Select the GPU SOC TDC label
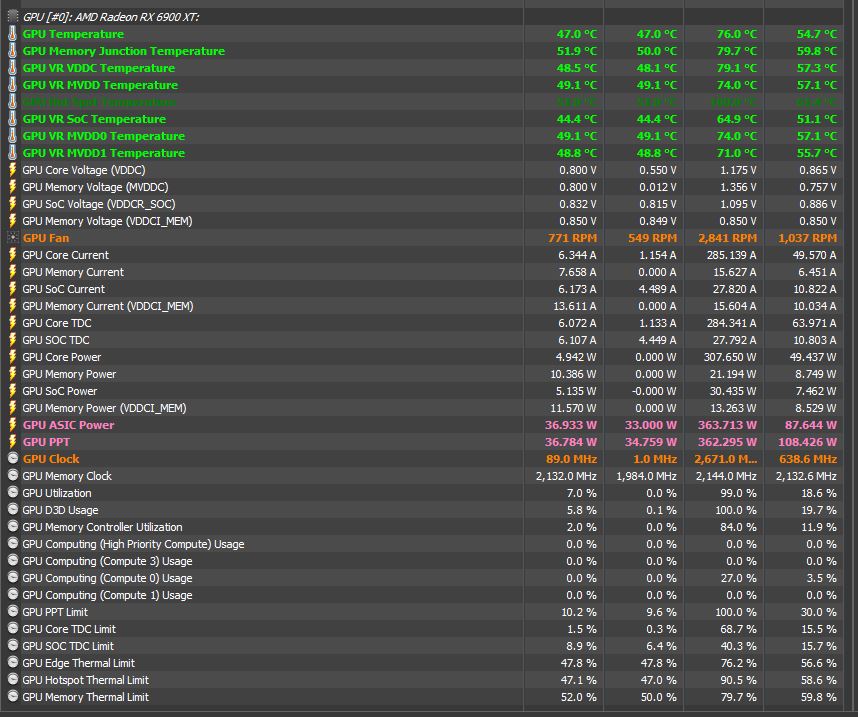 click(x=56, y=340)
